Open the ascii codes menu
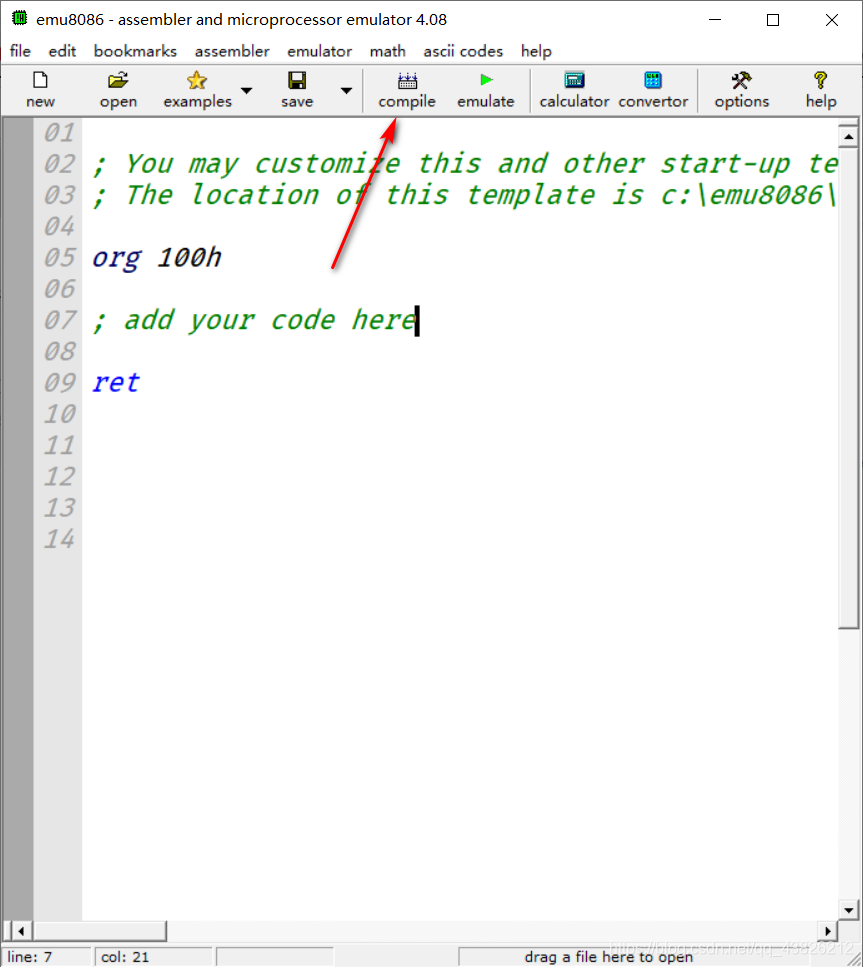This screenshot has width=863, height=967. [x=463, y=51]
